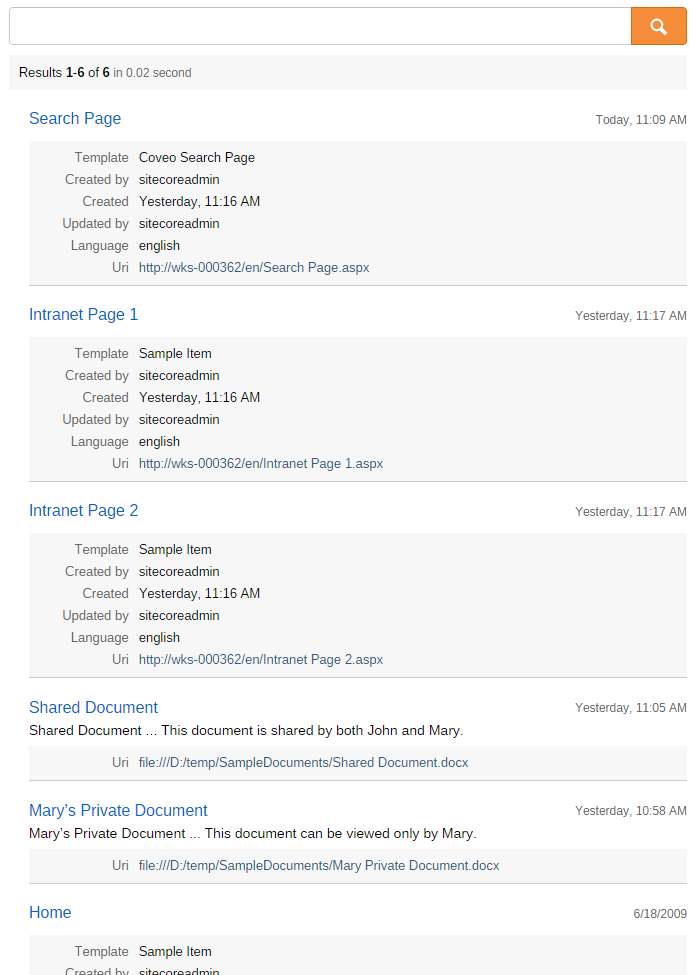Screen dimensions: 693x975
Task: Click the sitecoreadmin creator of Intranet Page 1
Action: (x=179, y=375)
